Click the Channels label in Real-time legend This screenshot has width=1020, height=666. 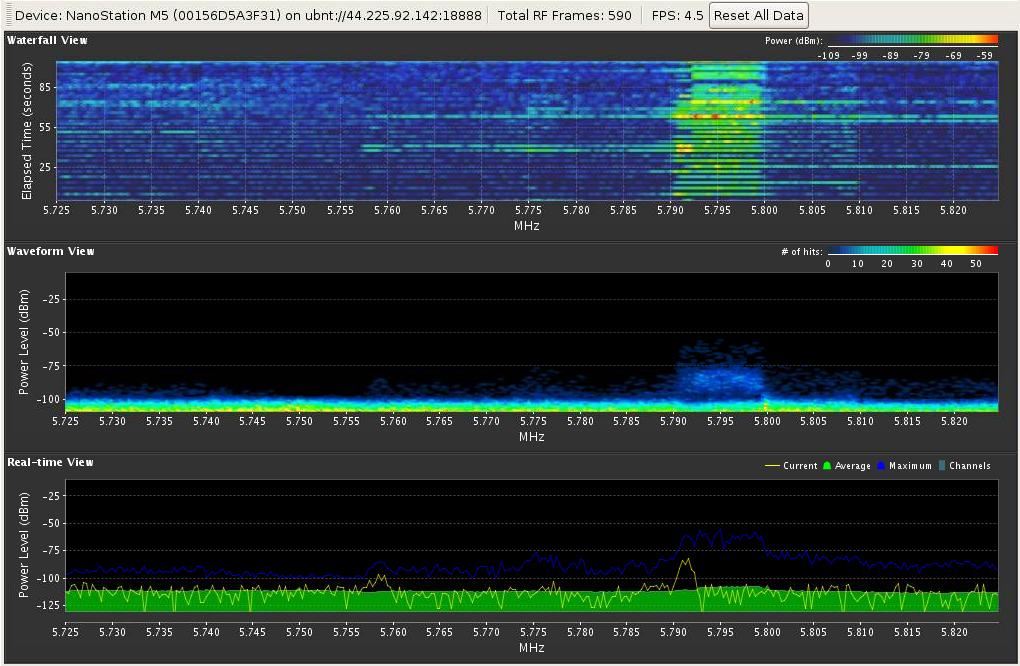968,466
